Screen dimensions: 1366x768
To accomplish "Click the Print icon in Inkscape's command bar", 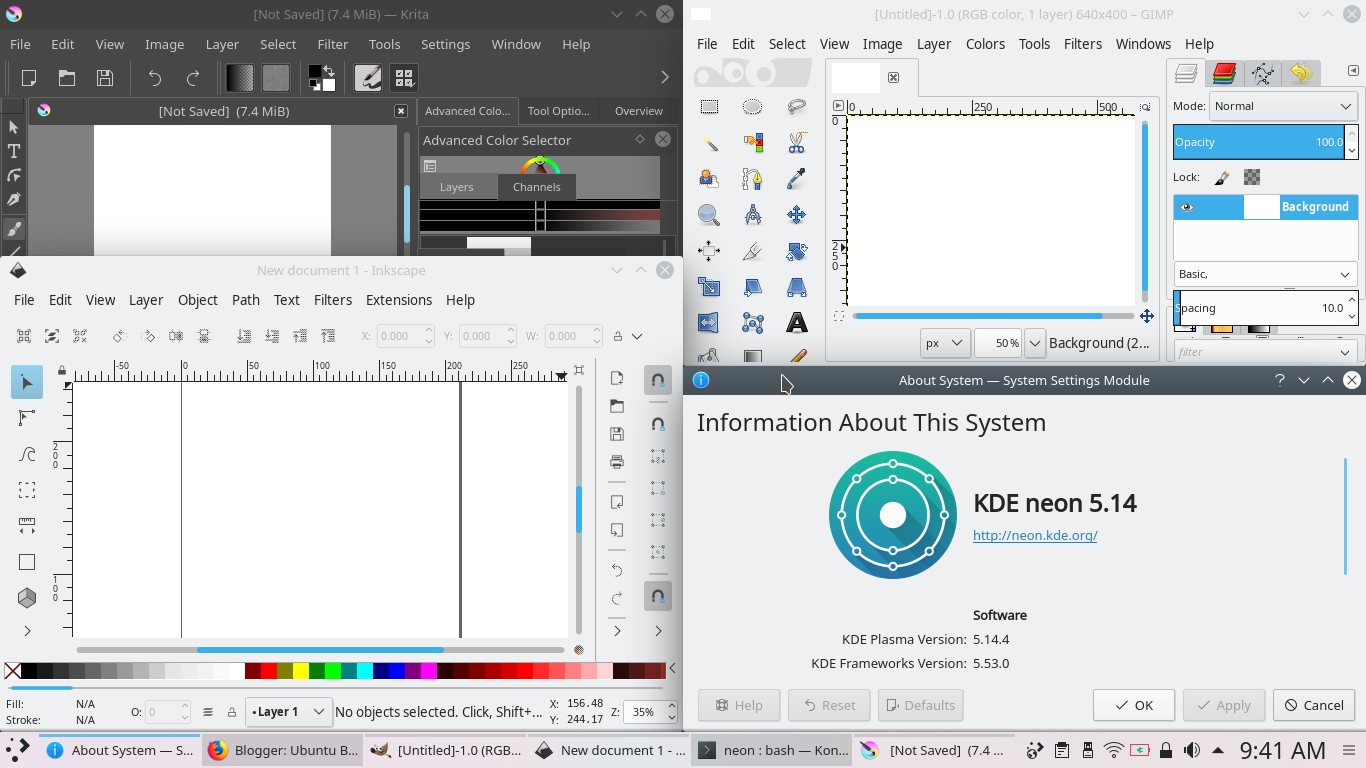I will pos(617,462).
